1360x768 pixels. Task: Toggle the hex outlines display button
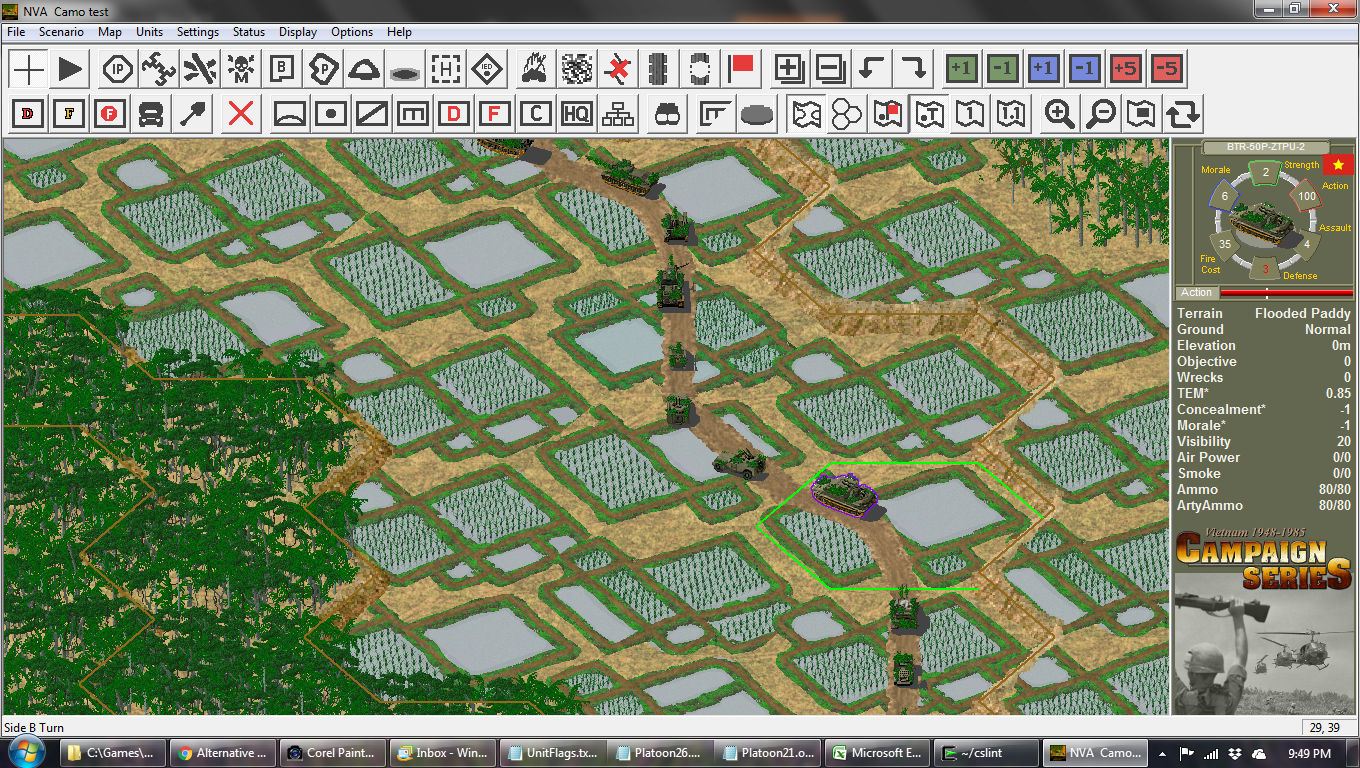pyautogui.click(x=847, y=114)
